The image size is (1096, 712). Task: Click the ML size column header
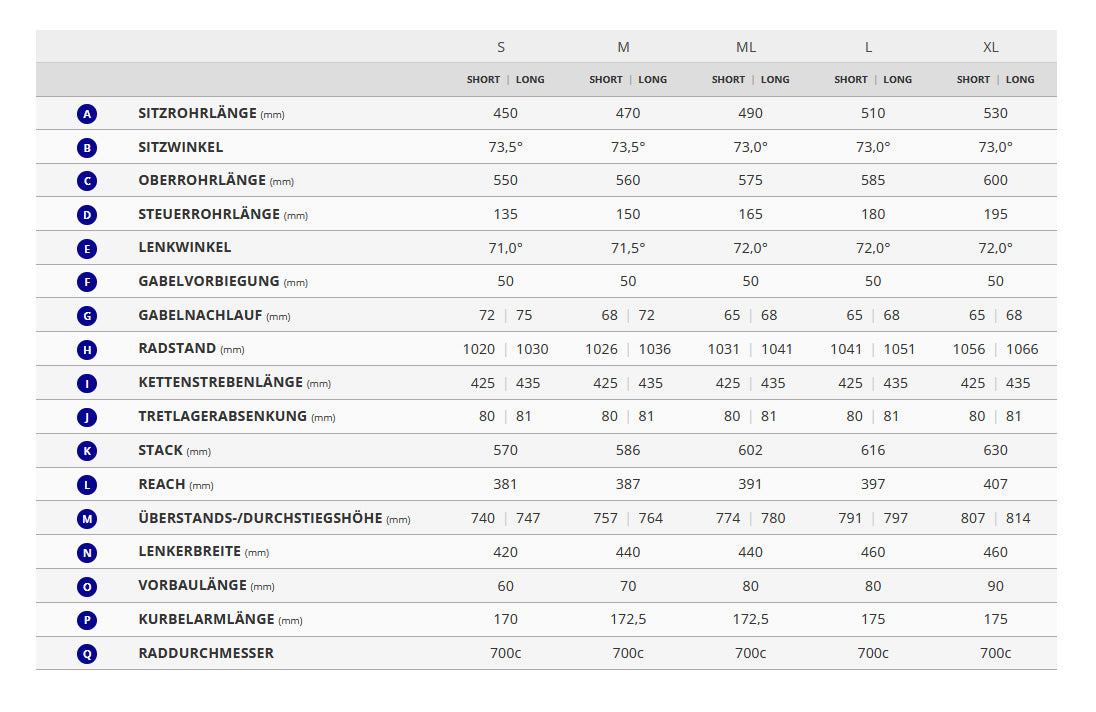pyautogui.click(x=746, y=47)
